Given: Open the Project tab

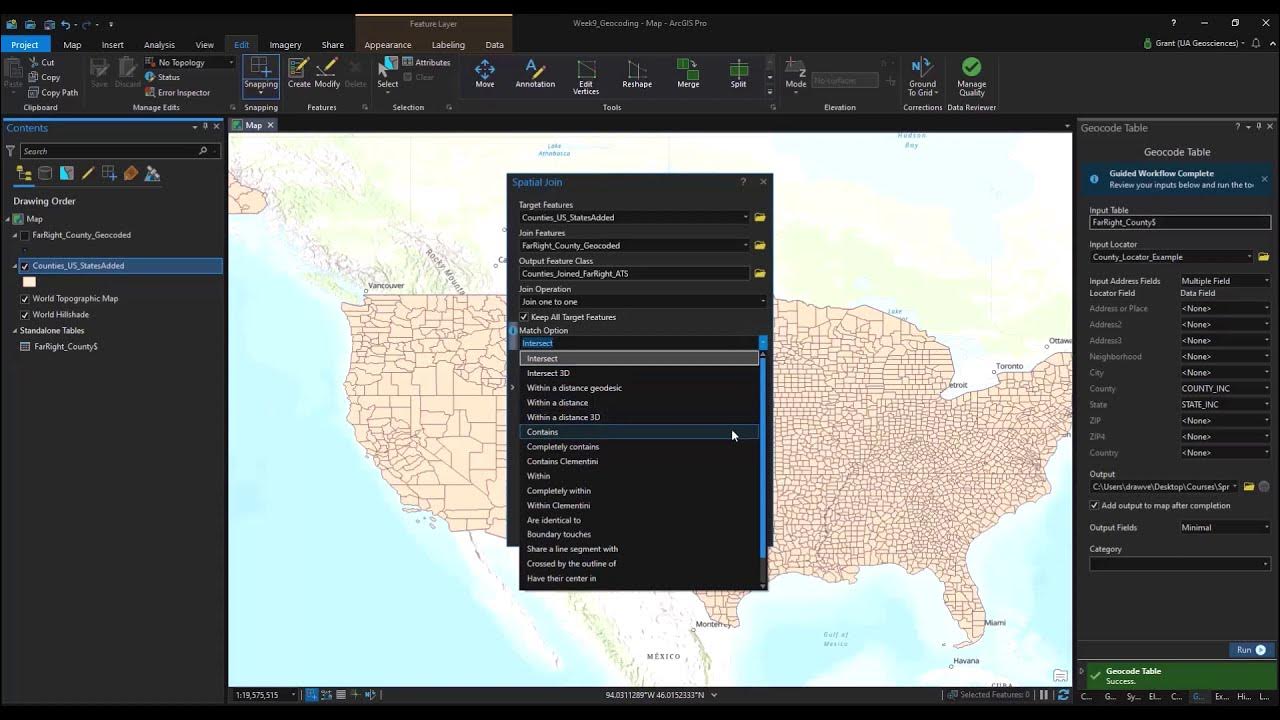Looking at the screenshot, I should tap(25, 44).
